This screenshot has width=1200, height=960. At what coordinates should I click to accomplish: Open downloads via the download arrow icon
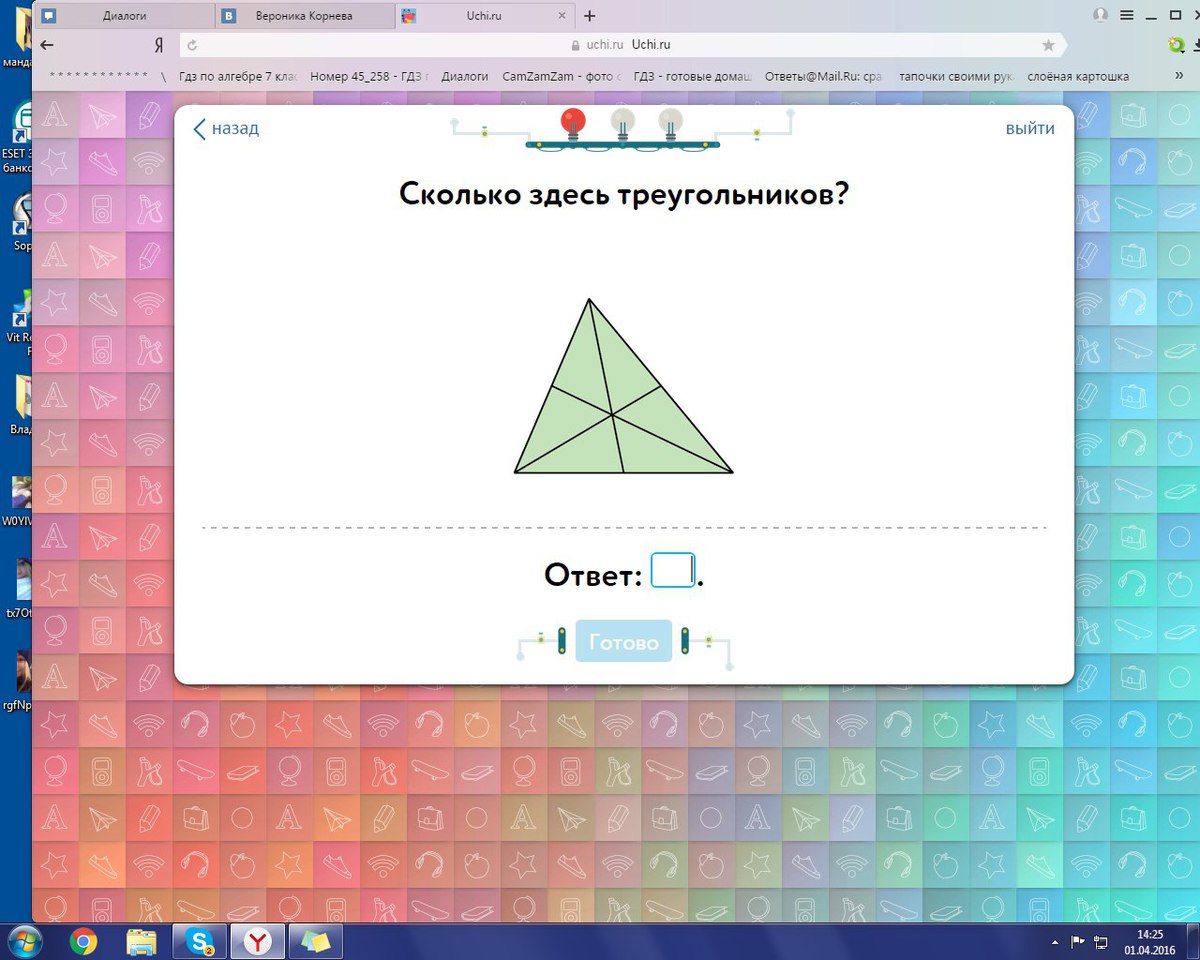click(1195, 45)
